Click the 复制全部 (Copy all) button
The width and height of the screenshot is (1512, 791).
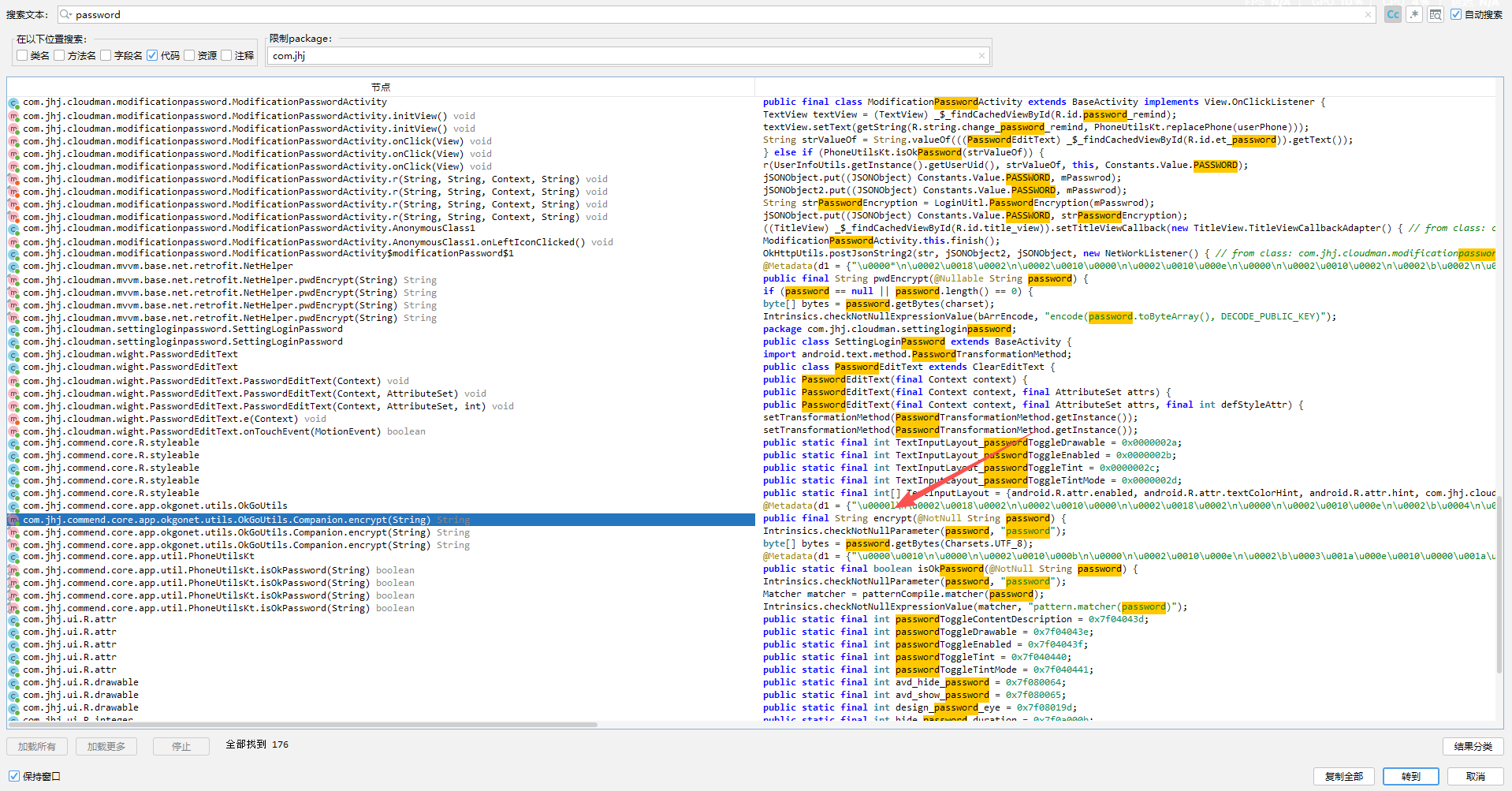point(1344,777)
